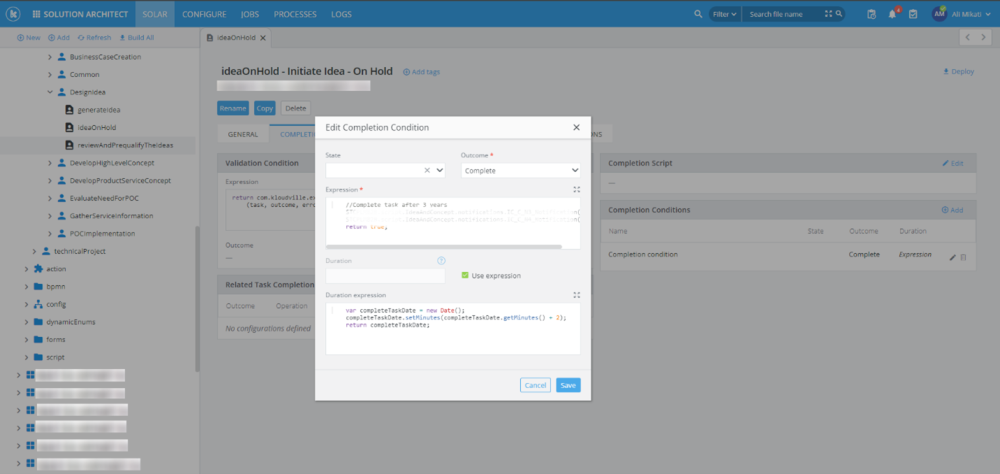Click Edit in Completion Script panel
Screen dimensions: 1000x474
pos(953,163)
